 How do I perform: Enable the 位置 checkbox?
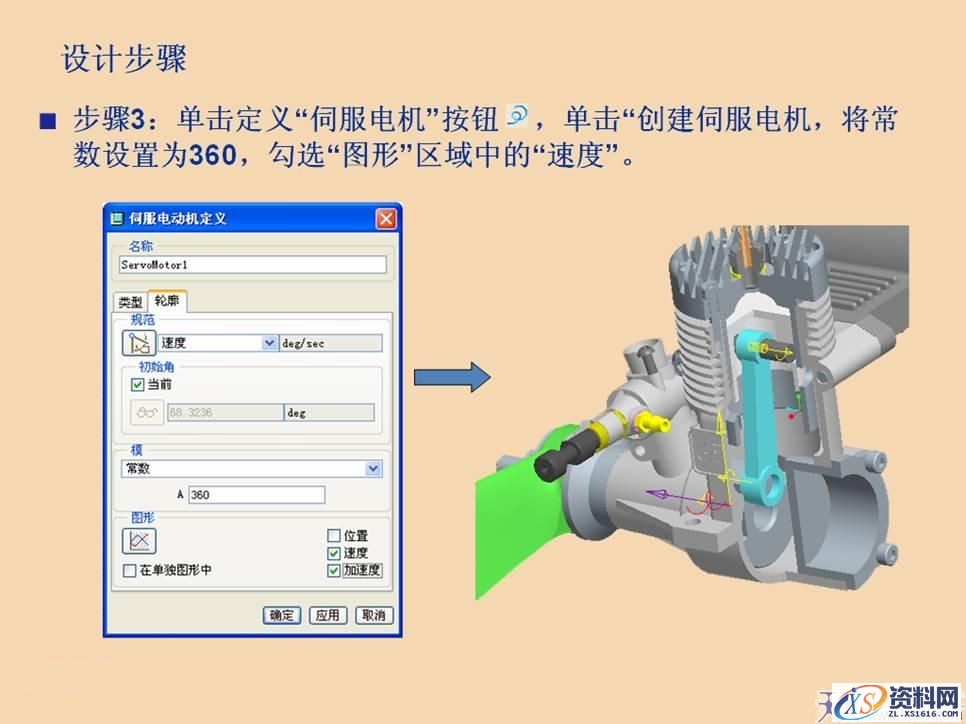coord(333,533)
